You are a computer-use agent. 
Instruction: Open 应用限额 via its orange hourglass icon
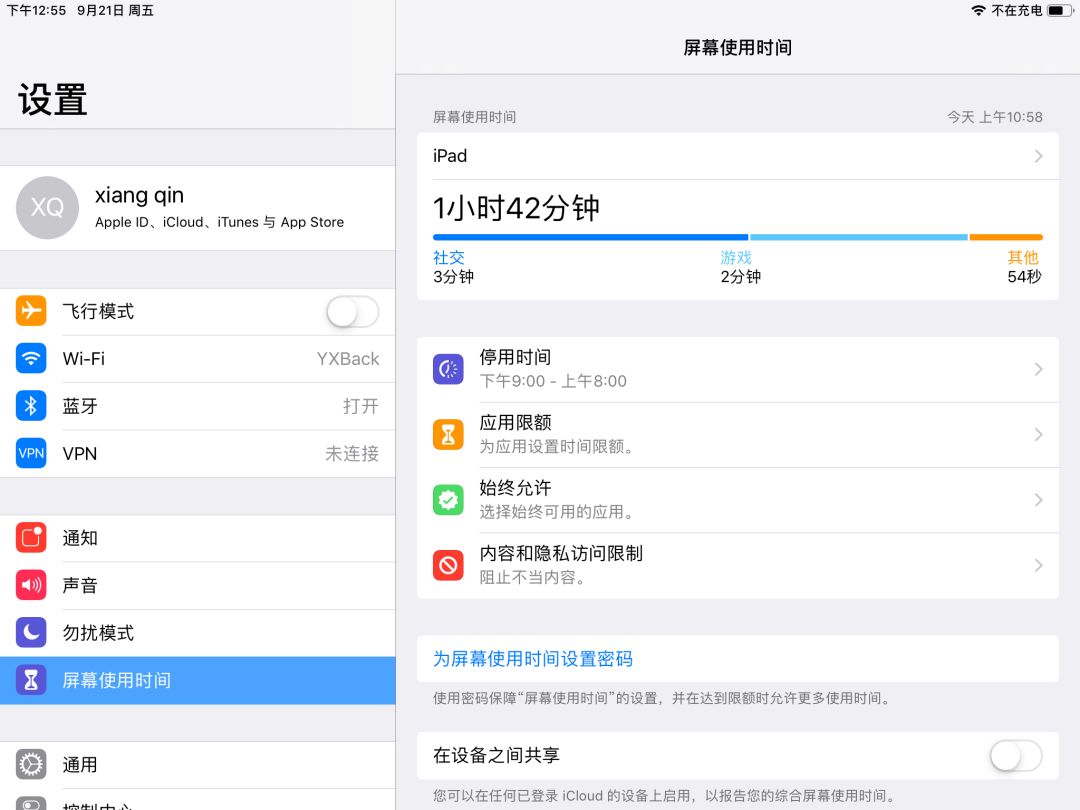448,434
